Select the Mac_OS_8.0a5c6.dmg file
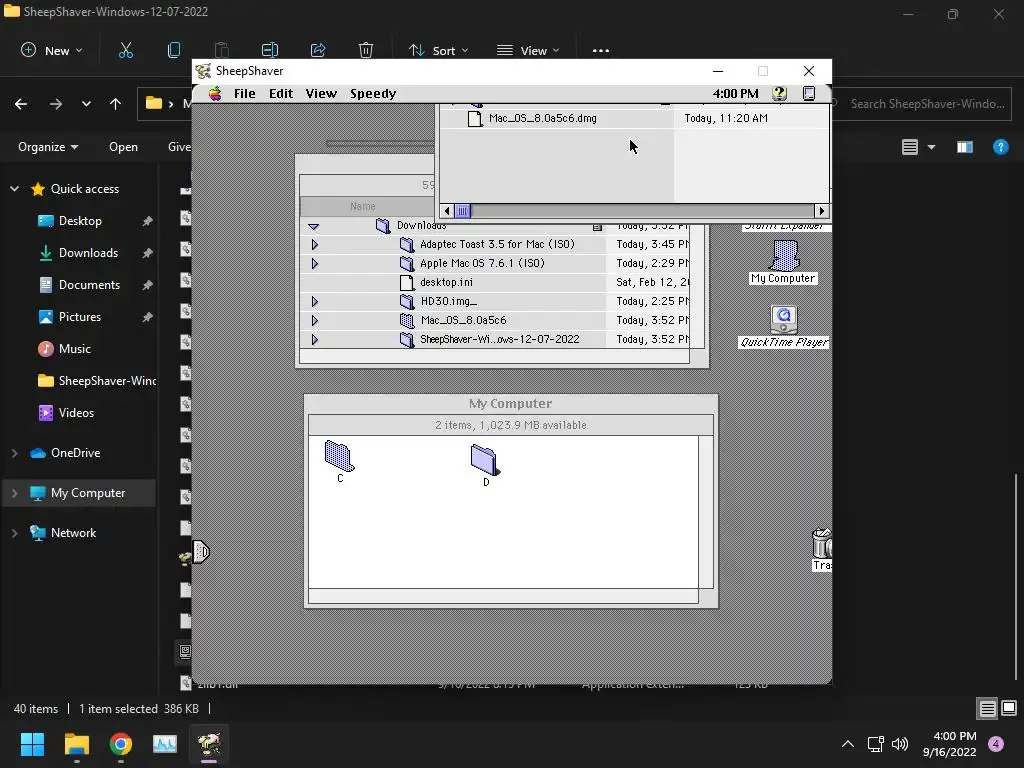 tap(543, 118)
